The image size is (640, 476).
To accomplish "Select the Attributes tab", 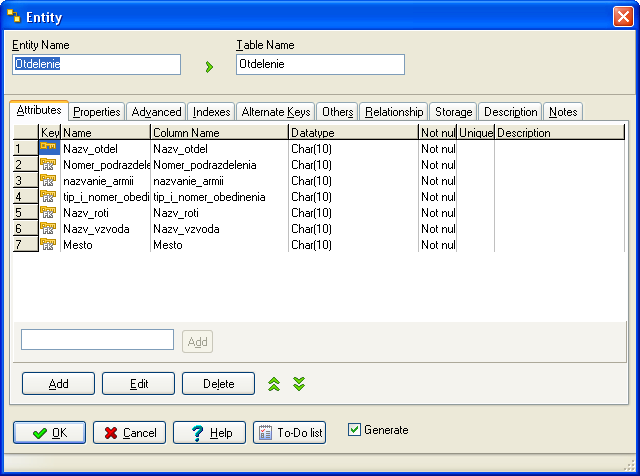I will [39, 110].
